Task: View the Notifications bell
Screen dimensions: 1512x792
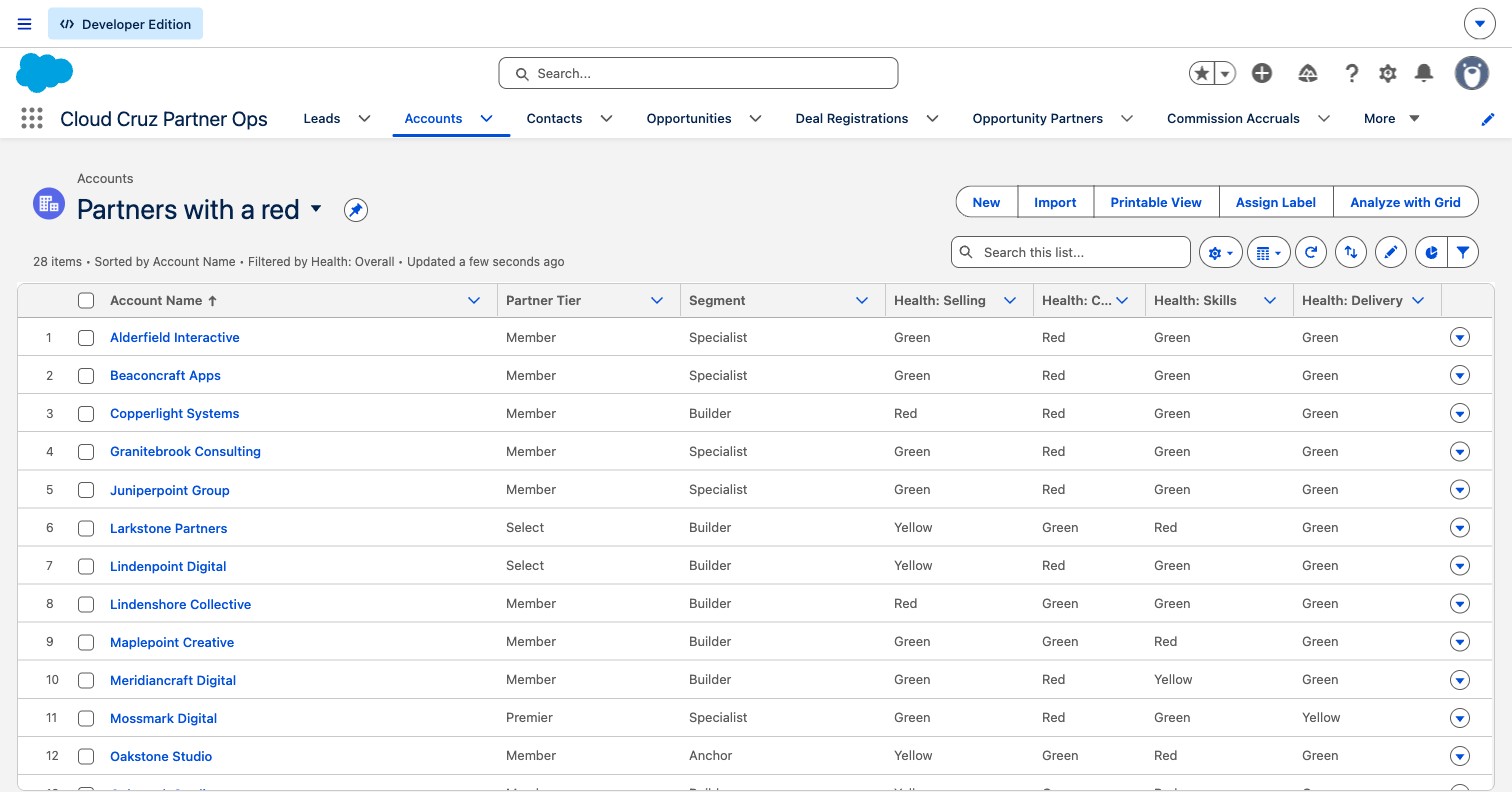Action: click(x=1424, y=73)
